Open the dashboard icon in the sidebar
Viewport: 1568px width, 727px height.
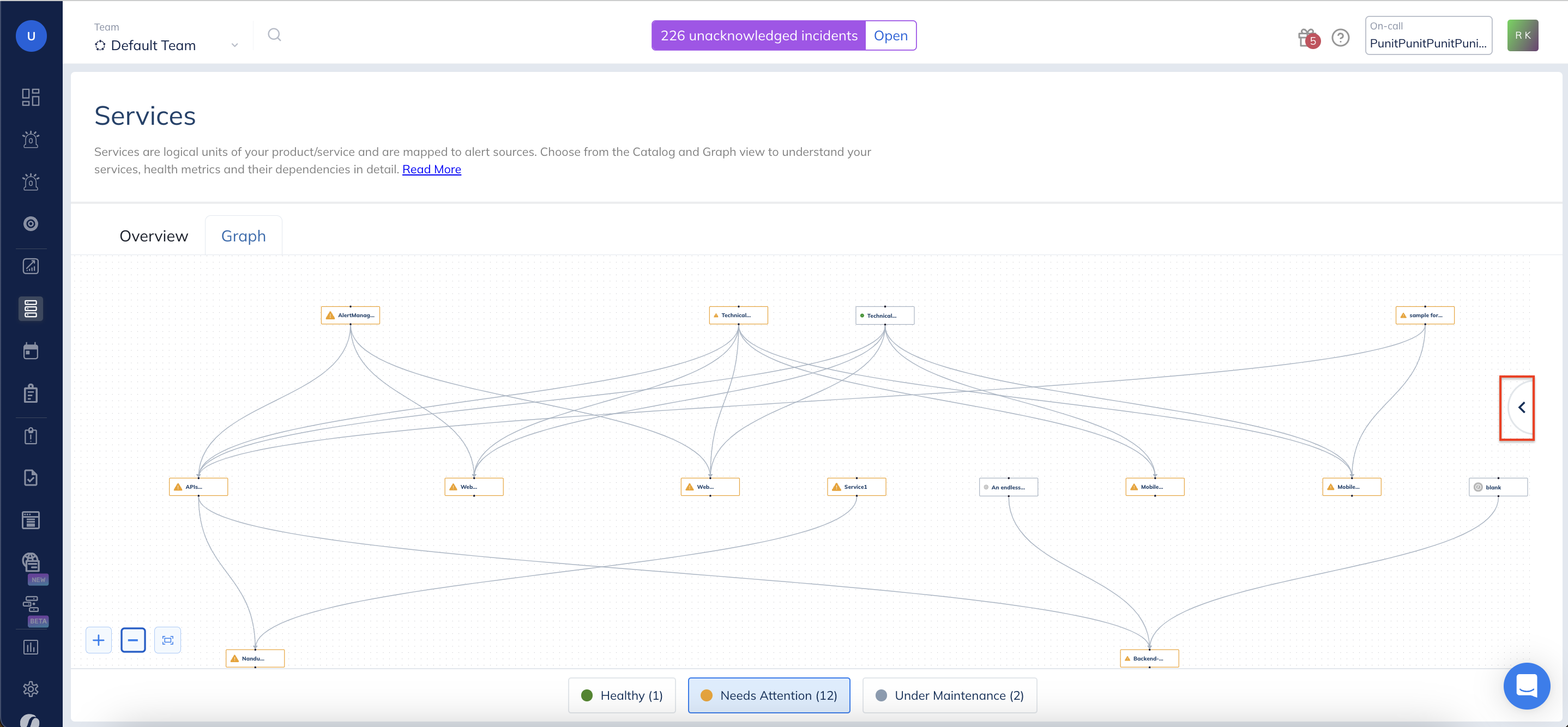point(31,98)
